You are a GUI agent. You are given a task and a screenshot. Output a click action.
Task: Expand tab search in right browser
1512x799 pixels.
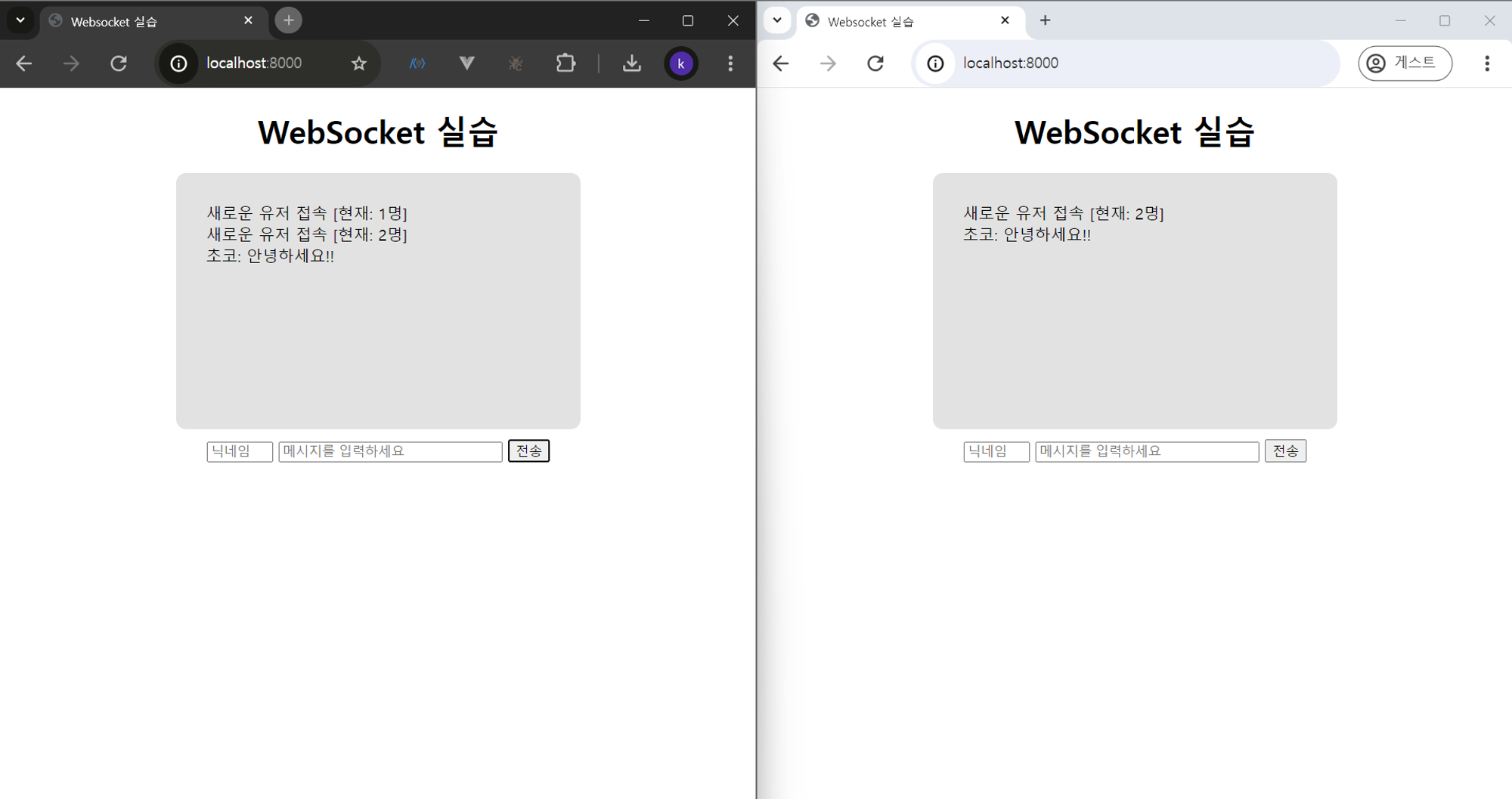[x=777, y=20]
